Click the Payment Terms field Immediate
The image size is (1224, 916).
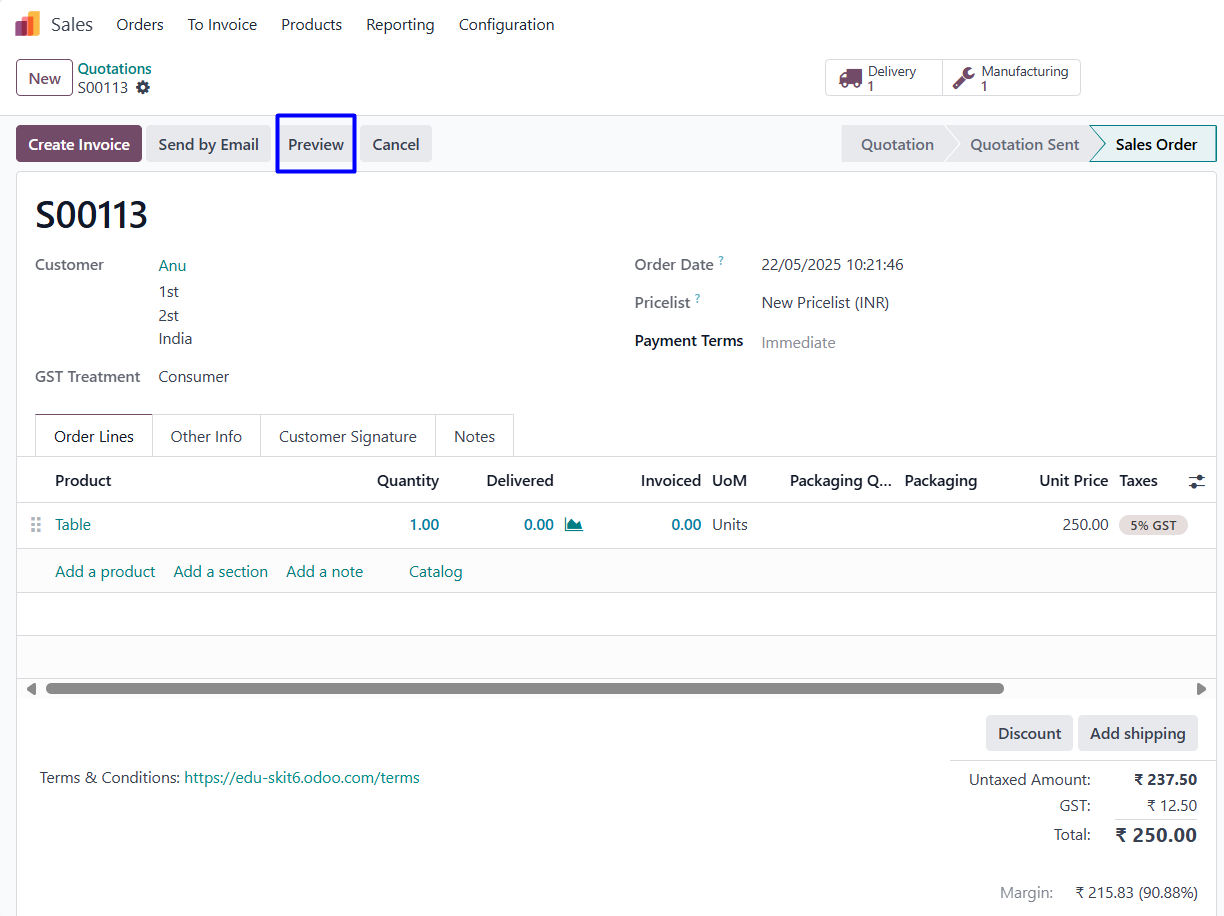[798, 342]
